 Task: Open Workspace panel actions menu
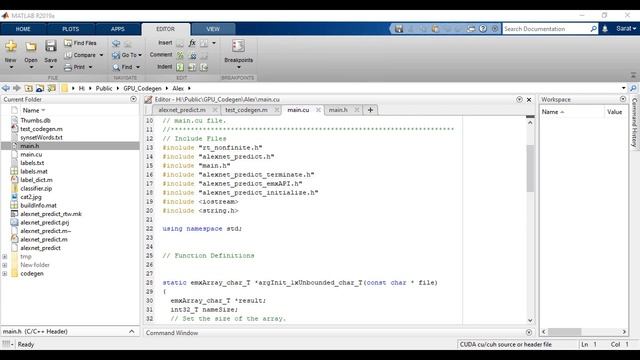(x=623, y=99)
